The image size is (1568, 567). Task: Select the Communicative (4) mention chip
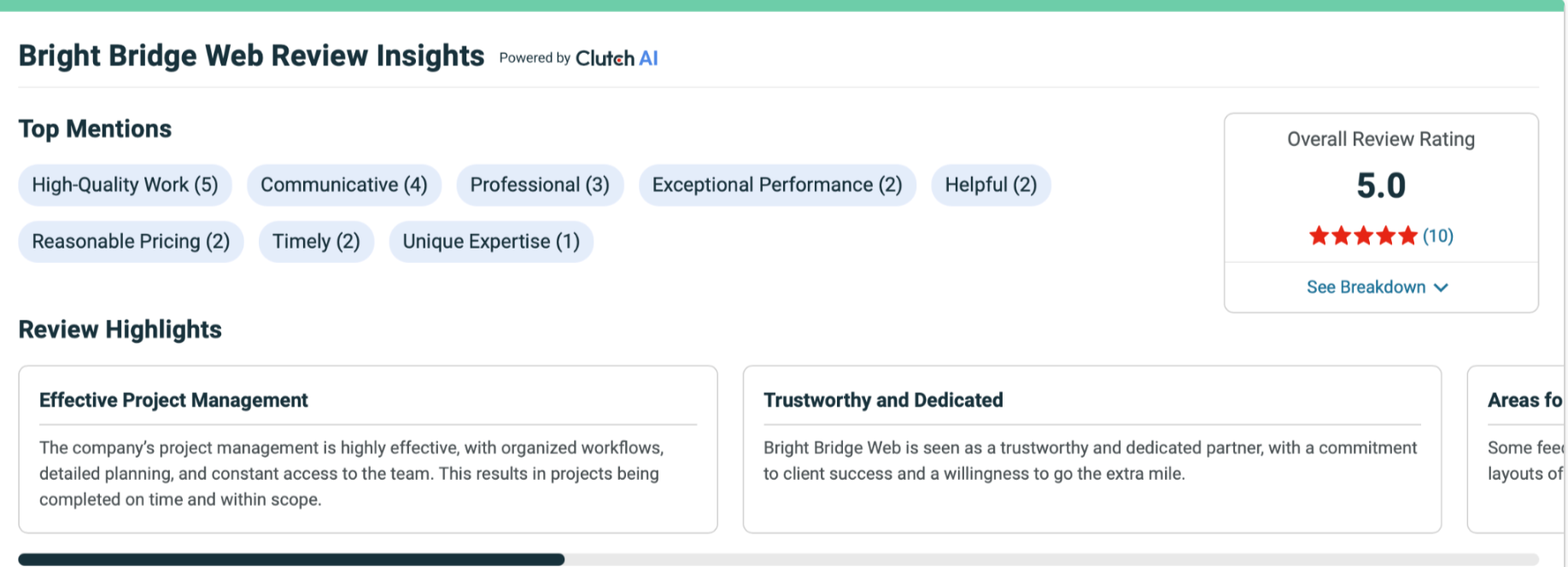coord(343,185)
